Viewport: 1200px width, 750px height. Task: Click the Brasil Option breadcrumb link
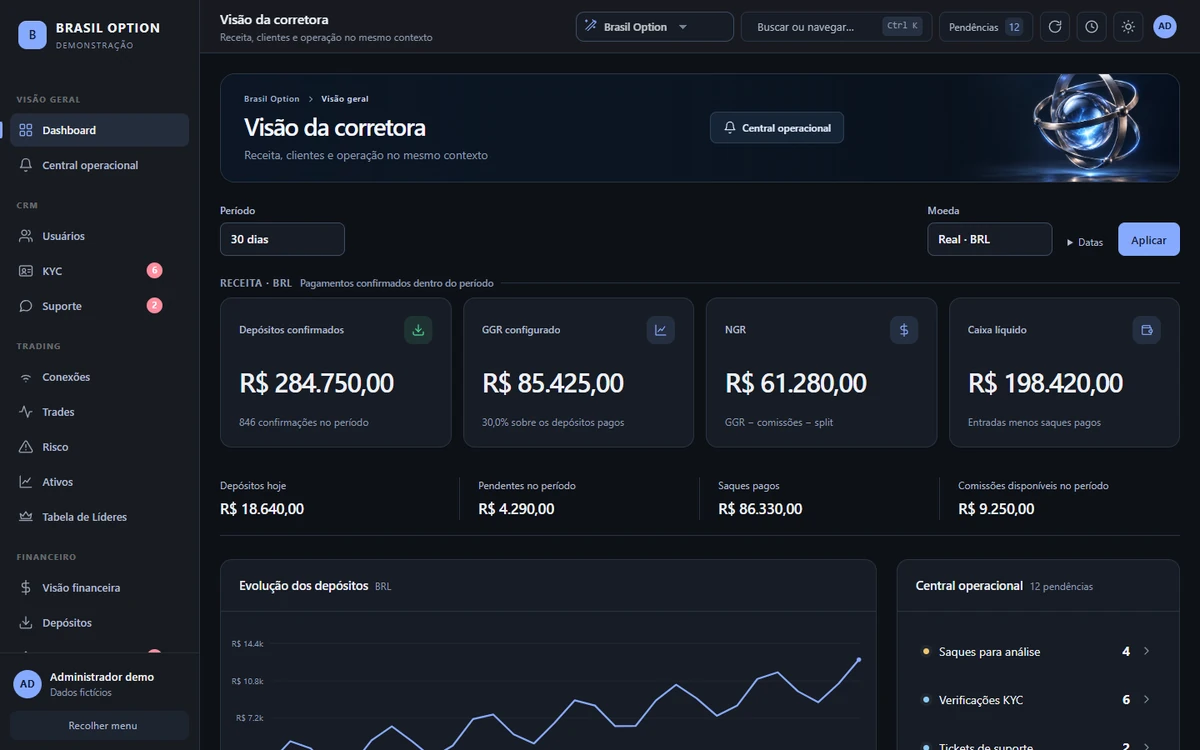pos(272,99)
